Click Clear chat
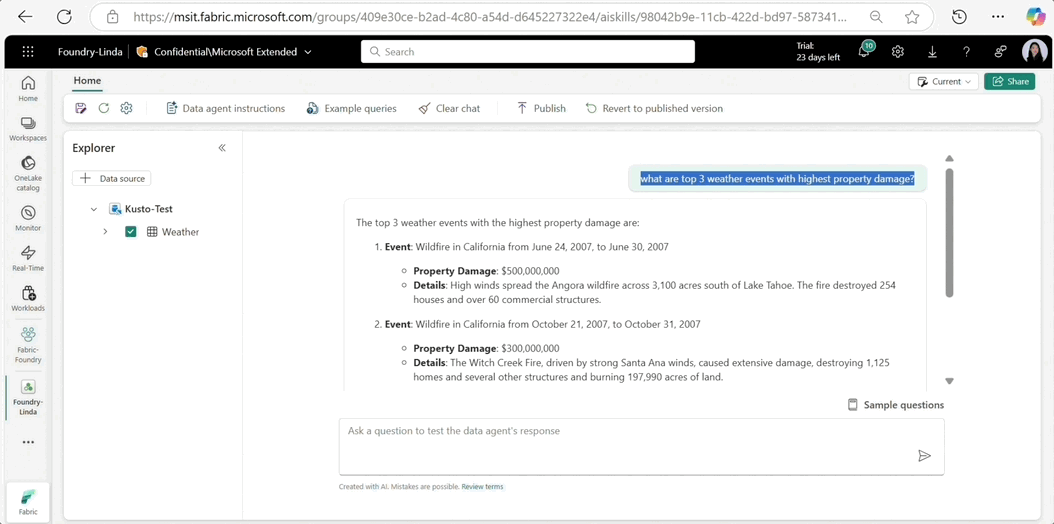 (x=449, y=108)
